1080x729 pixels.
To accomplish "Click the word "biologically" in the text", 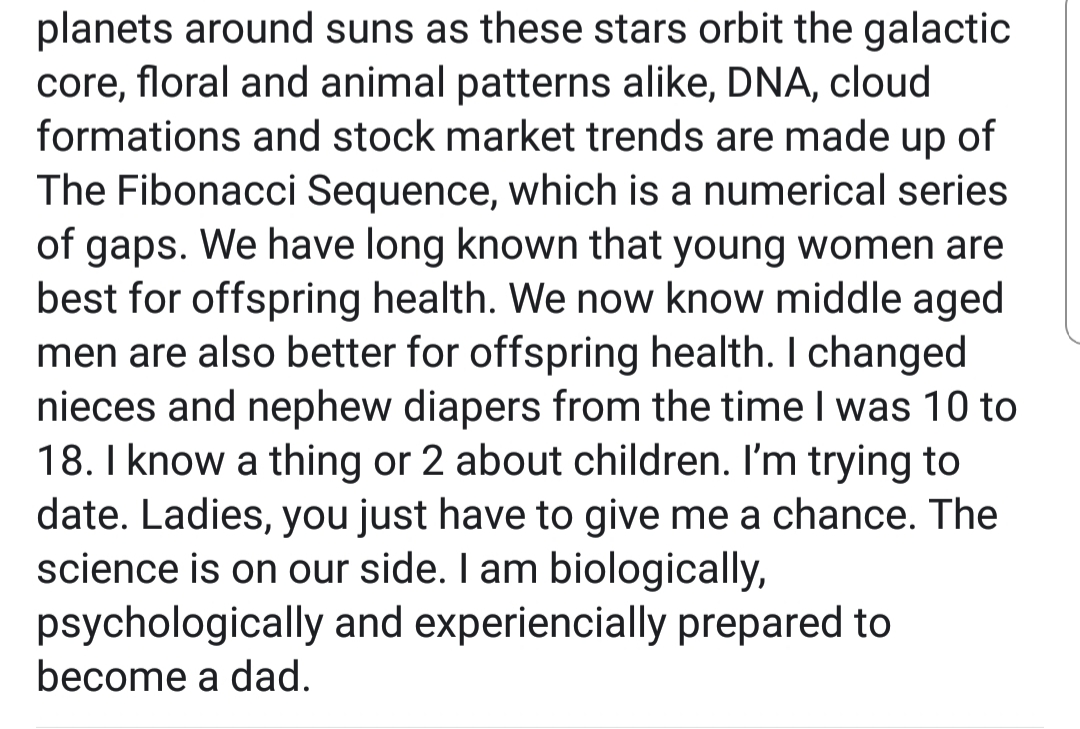I will (x=658, y=571).
